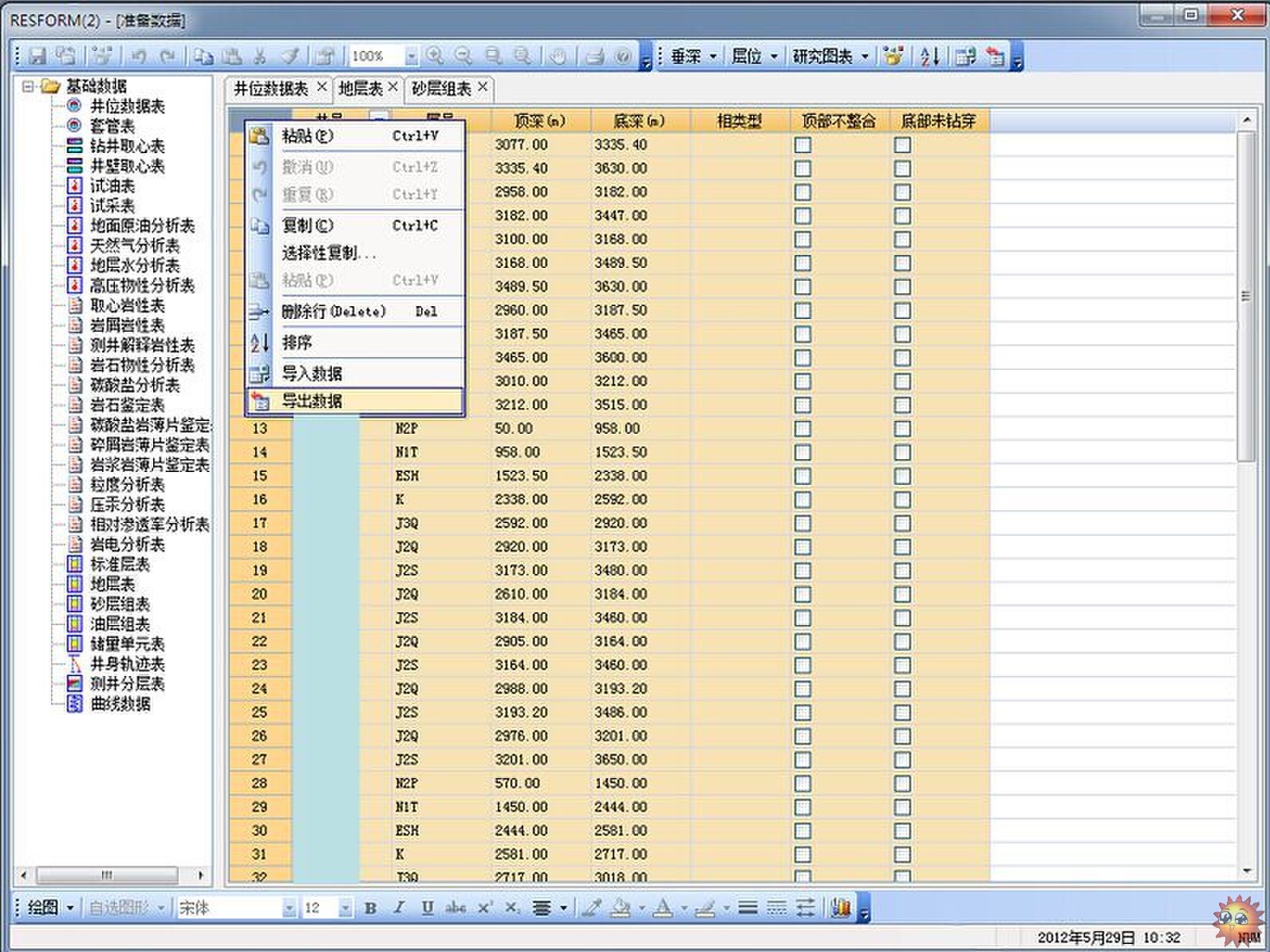Viewport: 1270px width, 952px height.
Task: Open 井身轨迹表 in the data tree
Action: click(x=127, y=664)
